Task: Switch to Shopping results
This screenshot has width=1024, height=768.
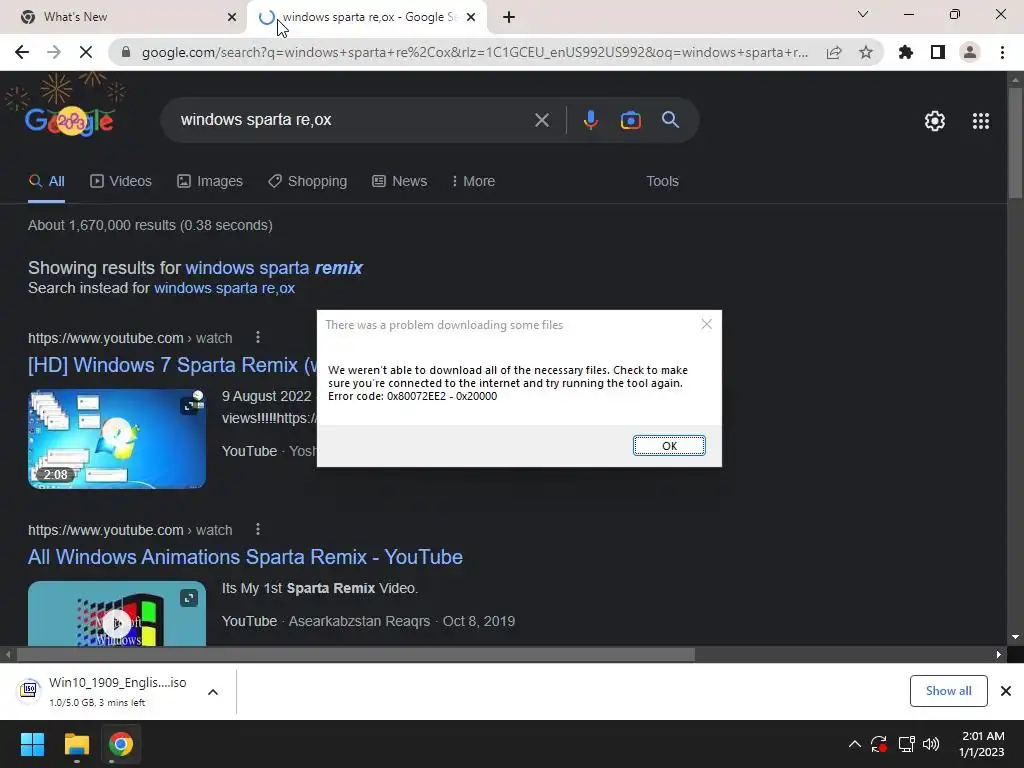Action: tap(308, 182)
